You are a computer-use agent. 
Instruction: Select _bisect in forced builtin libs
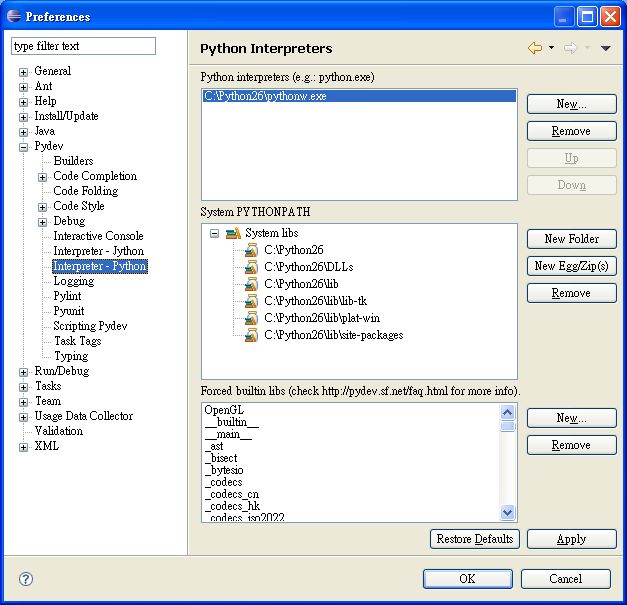[221, 458]
